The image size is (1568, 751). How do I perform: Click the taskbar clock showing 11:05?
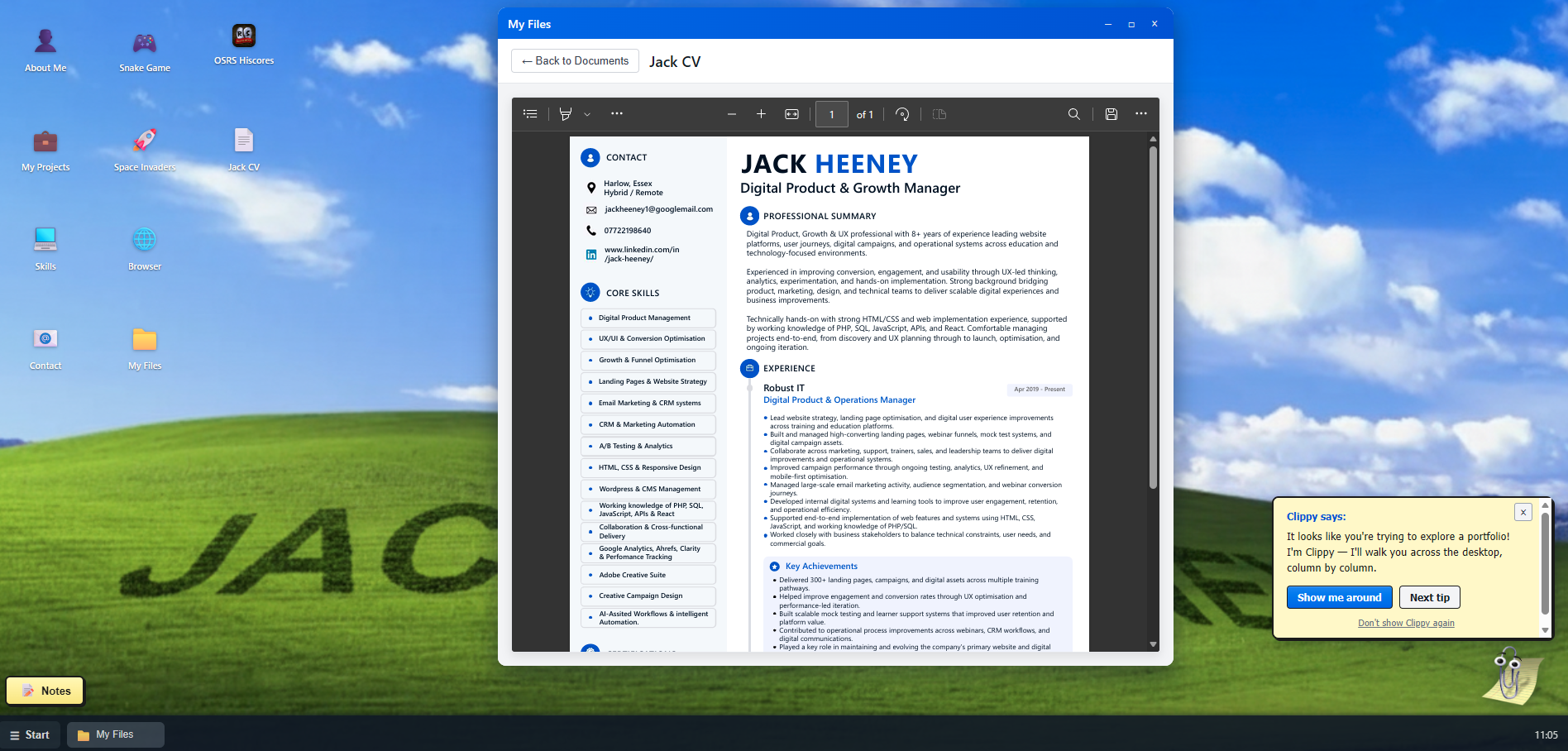(1546, 735)
